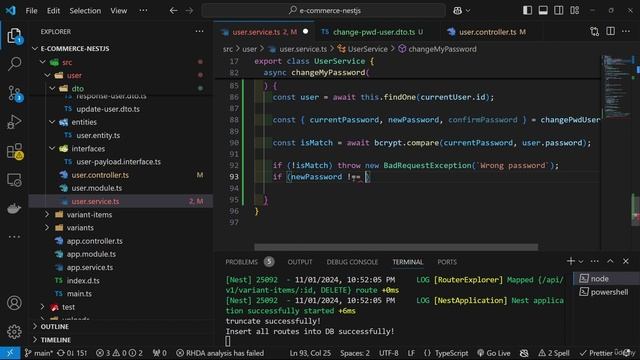Go forward in navigation history

[x=189, y=11]
